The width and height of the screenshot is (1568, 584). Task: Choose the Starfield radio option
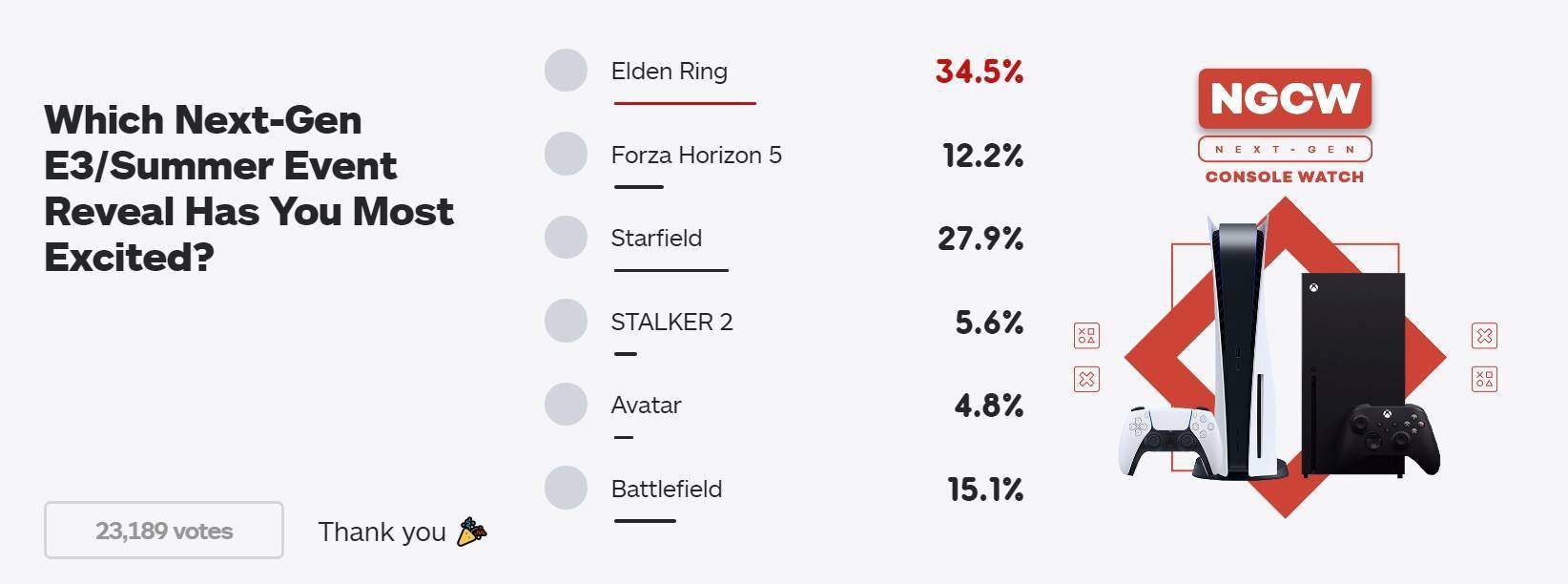(566, 238)
